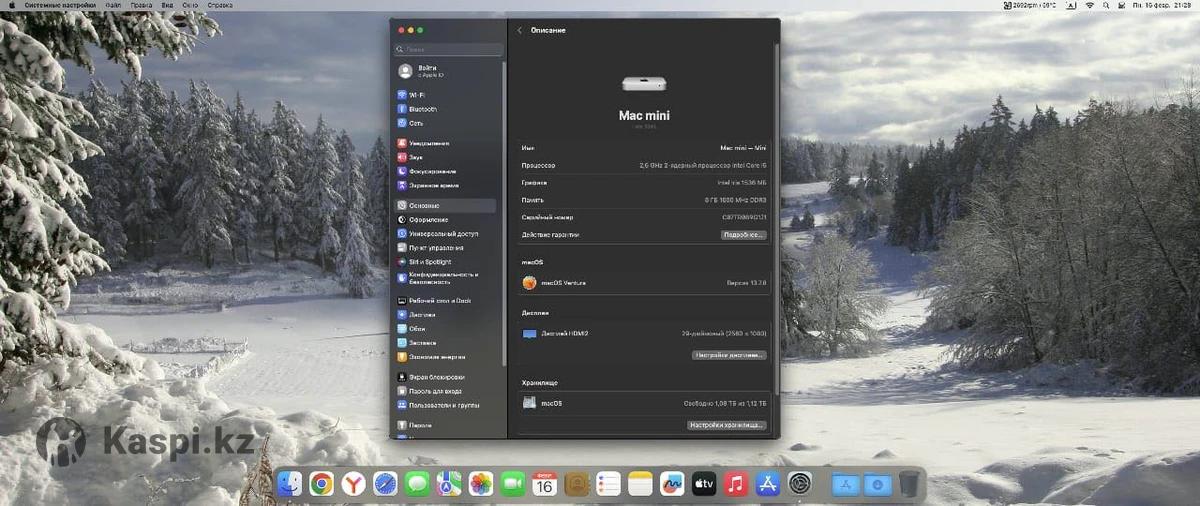Click the Настройки хранилища… button
Viewport: 1200px width, 506px height.
tap(726, 425)
